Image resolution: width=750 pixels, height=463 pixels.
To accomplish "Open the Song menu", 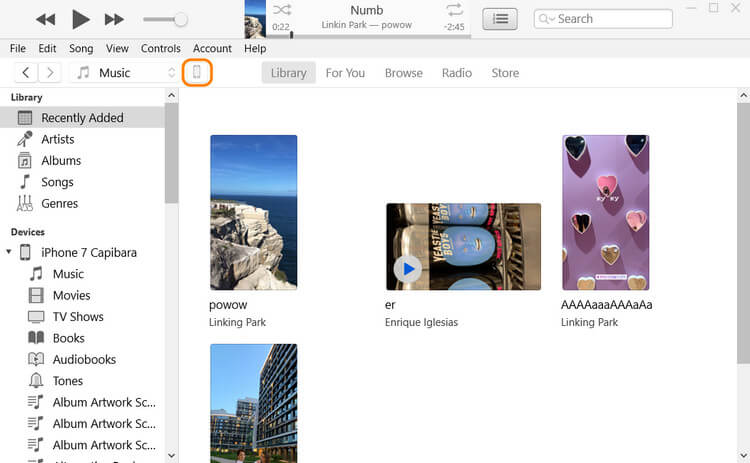I will 81,48.
